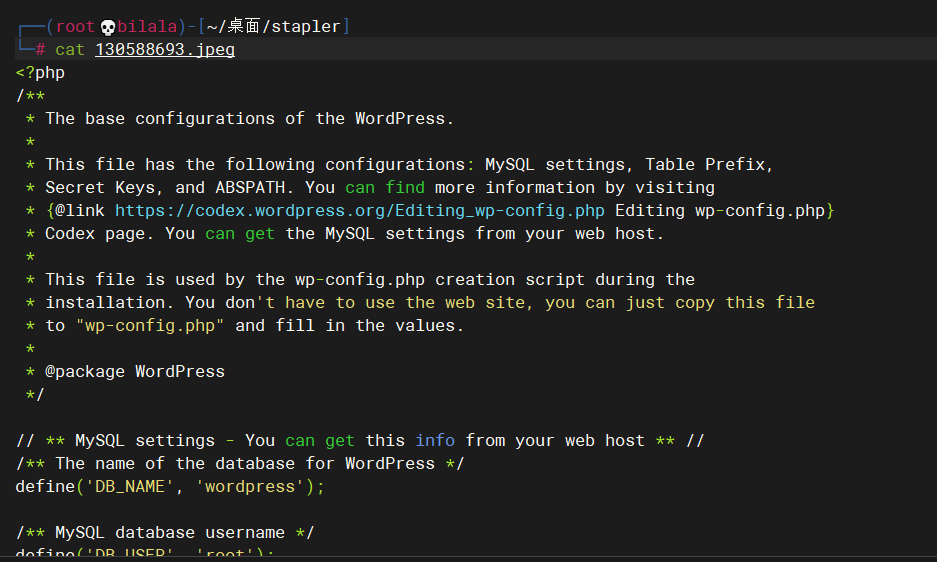
Task: Click the '~/桌面/stapler' directory path
Action: [x=274, y=26]
